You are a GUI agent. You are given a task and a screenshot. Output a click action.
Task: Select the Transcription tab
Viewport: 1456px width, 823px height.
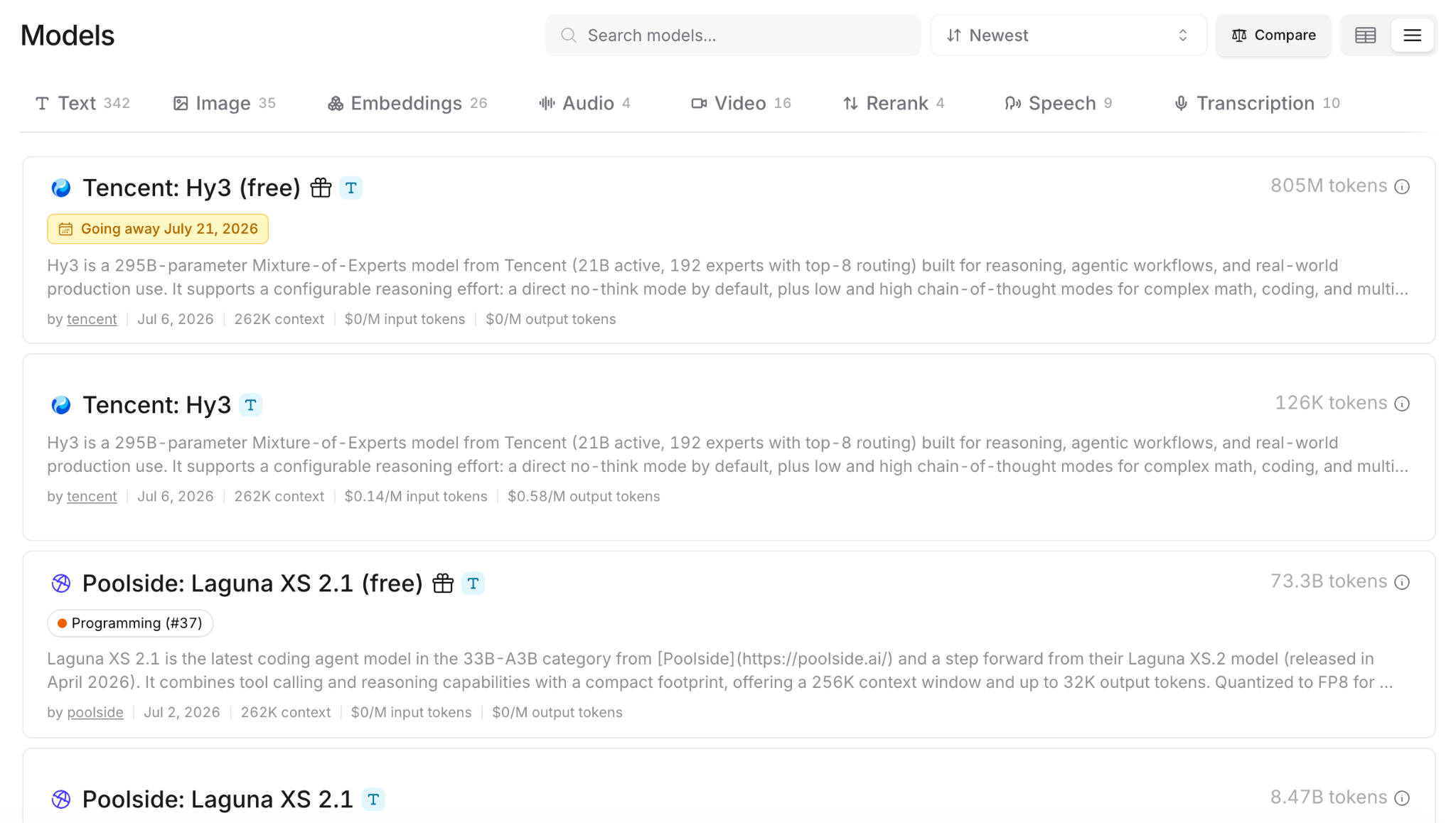tap(1256, 103)
